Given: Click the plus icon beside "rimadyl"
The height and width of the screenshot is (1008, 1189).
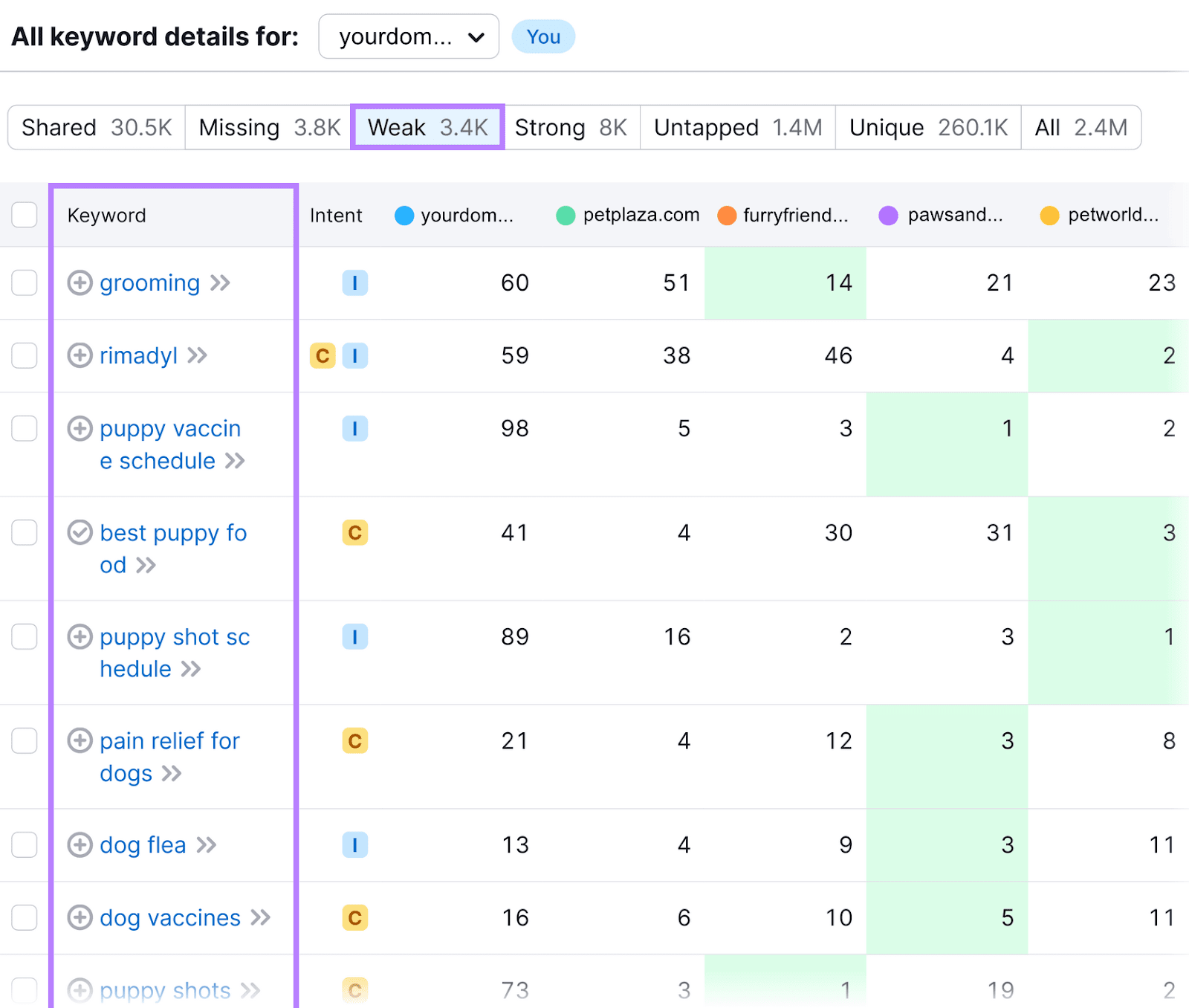Looking at the screenshot, I should pyautogui.click(x=80, y=355).
